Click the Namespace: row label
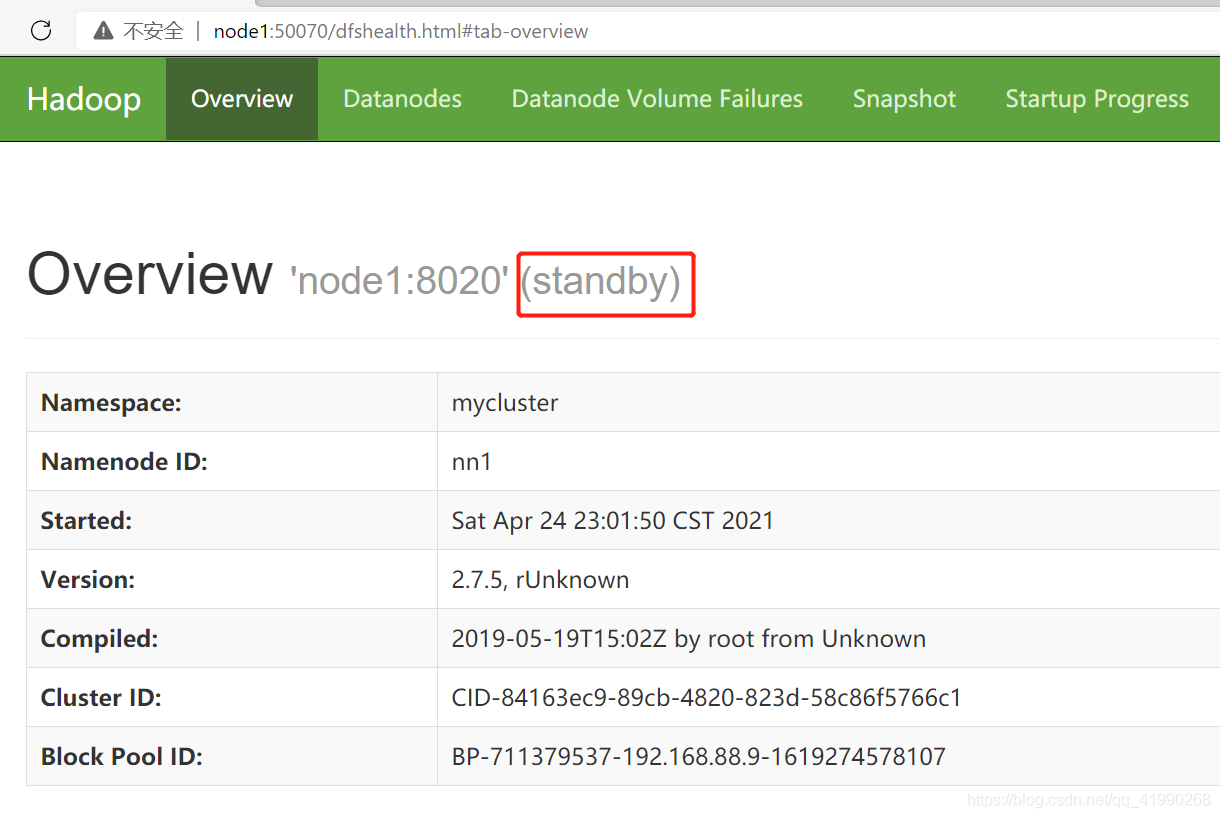The height and width of the screenshot is (818, 1220). pos(111,403)
